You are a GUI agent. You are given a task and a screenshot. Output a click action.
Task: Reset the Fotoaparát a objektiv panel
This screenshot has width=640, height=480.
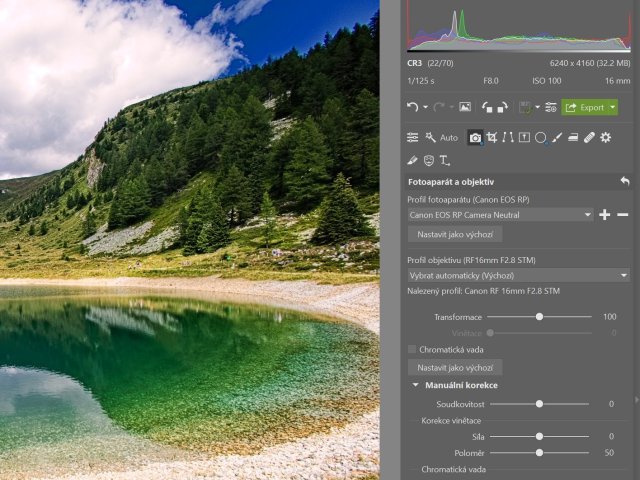pos(625,181)
